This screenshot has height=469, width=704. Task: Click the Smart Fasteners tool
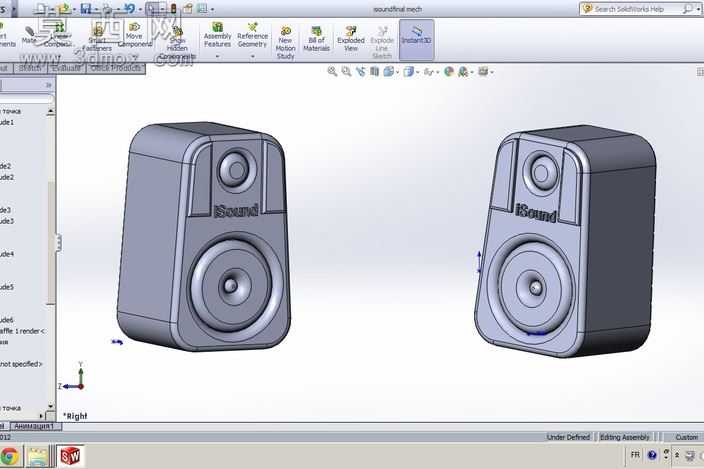(97, 39)
